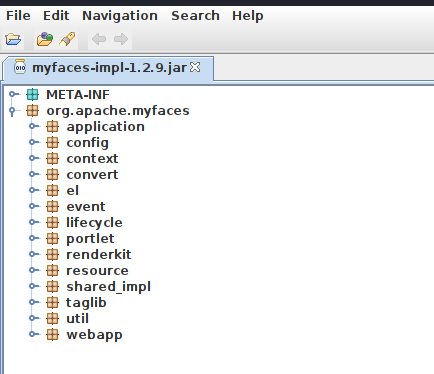Select the resource tree label
The image size is (434, 374).
tap(97, 271)
